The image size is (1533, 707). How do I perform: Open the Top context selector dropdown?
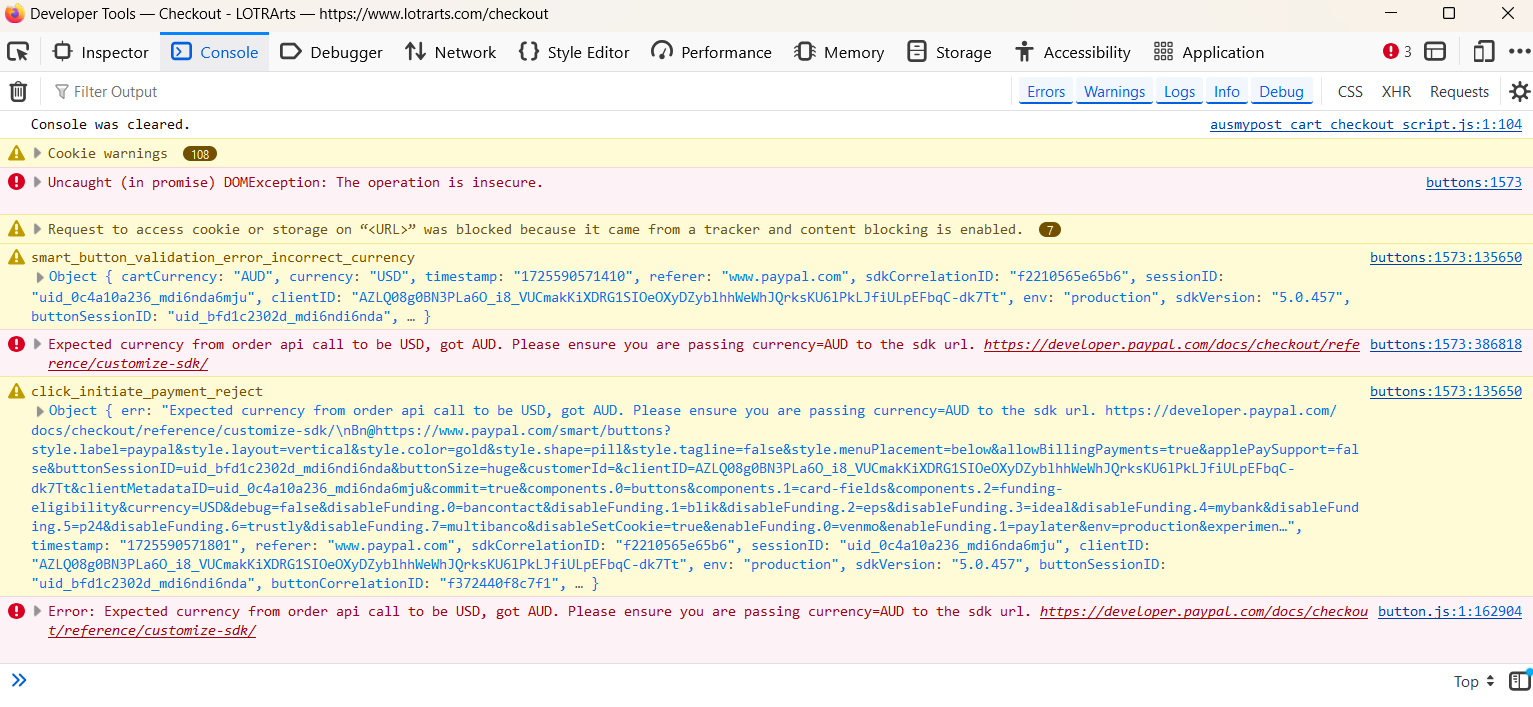click(1474, 681)
